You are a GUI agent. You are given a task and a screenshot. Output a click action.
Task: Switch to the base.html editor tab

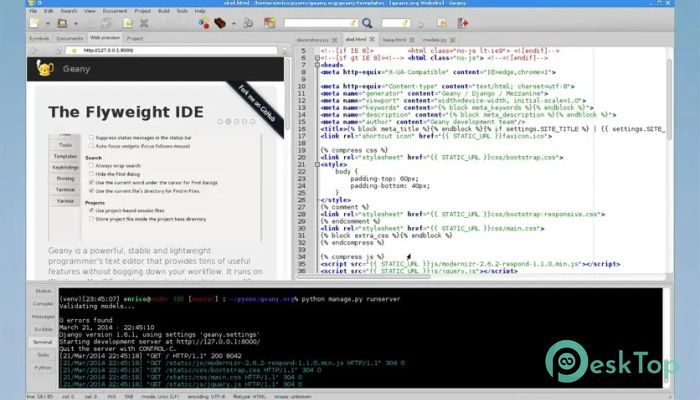(x=395, y=40)
